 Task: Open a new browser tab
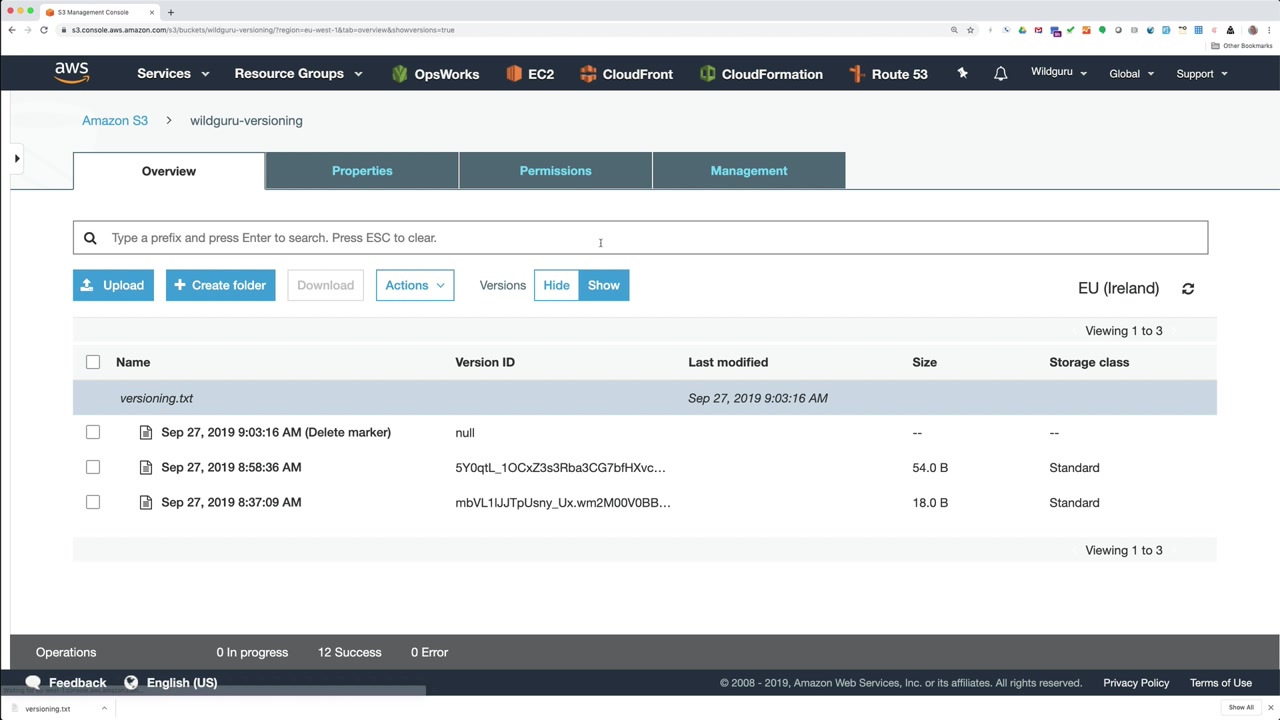click(171, 12)
